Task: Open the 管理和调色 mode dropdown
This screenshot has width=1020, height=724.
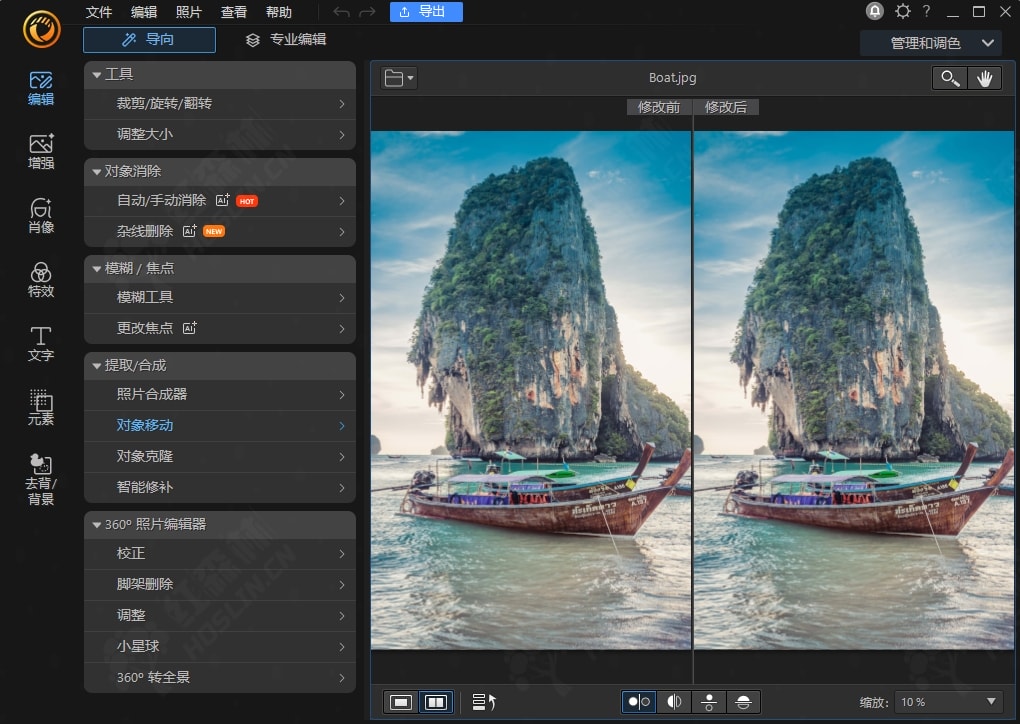Action: [x=930, y=43]
